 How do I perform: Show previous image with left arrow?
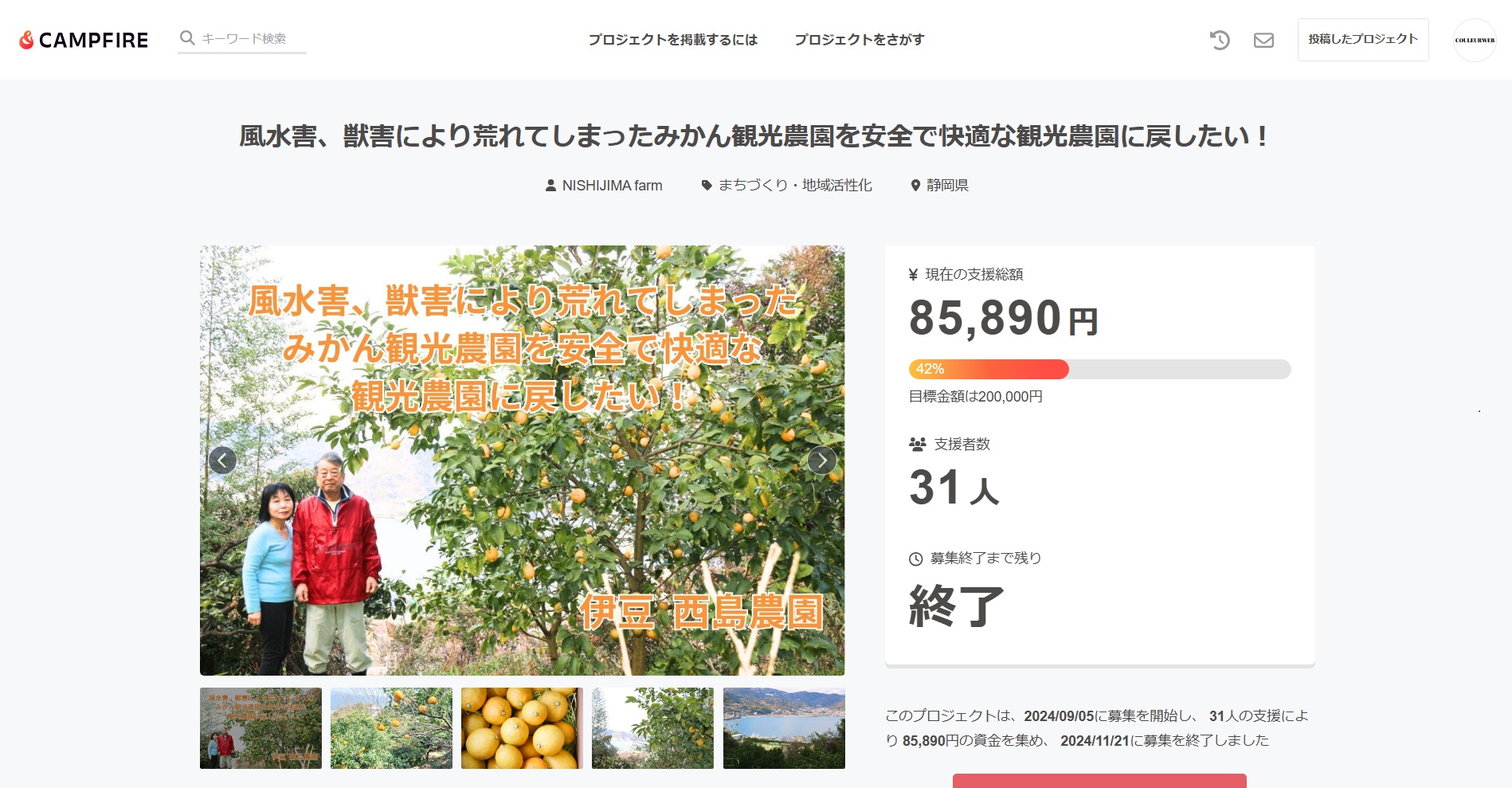pos(222,460)
